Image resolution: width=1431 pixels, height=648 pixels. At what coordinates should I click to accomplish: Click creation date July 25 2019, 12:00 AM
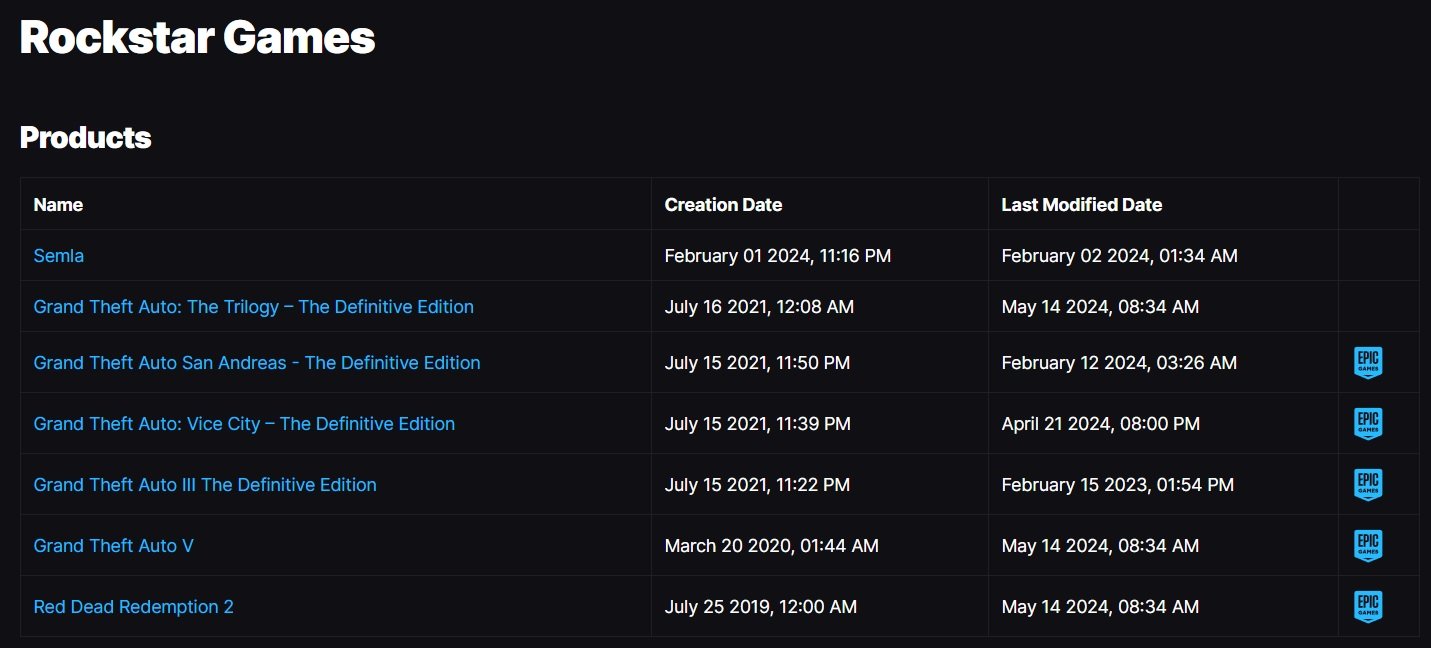point(761,607)
